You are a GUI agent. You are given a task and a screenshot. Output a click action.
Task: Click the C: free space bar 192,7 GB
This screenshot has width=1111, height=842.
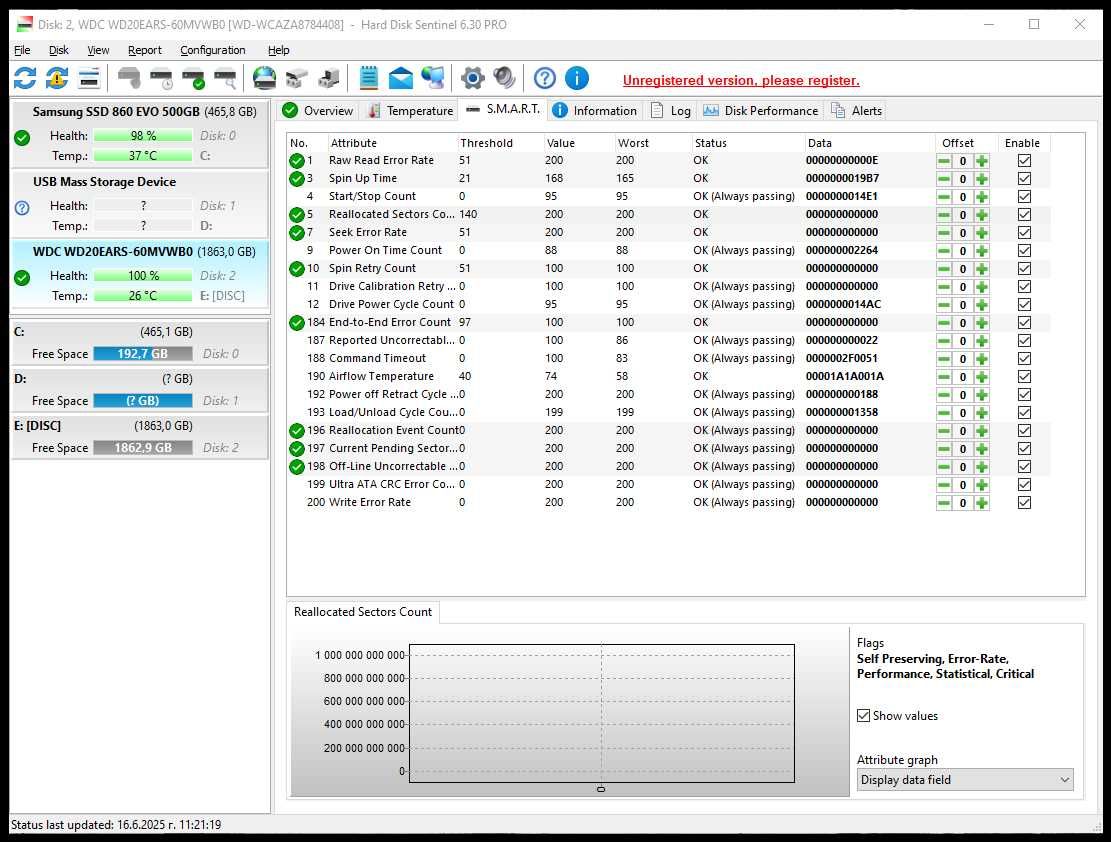pyautogui.click(x=142, y=354)
